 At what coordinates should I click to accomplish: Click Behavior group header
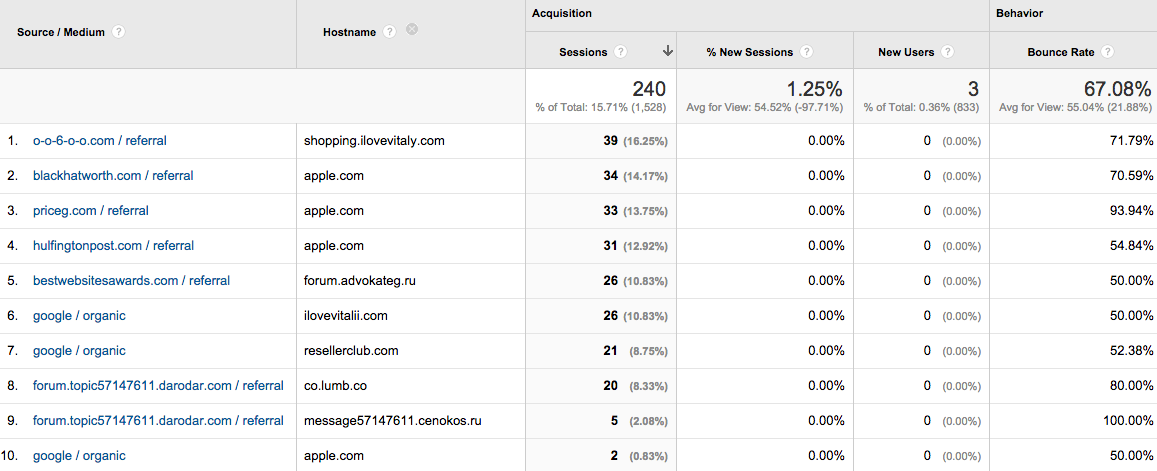(x=1019, y=13)
